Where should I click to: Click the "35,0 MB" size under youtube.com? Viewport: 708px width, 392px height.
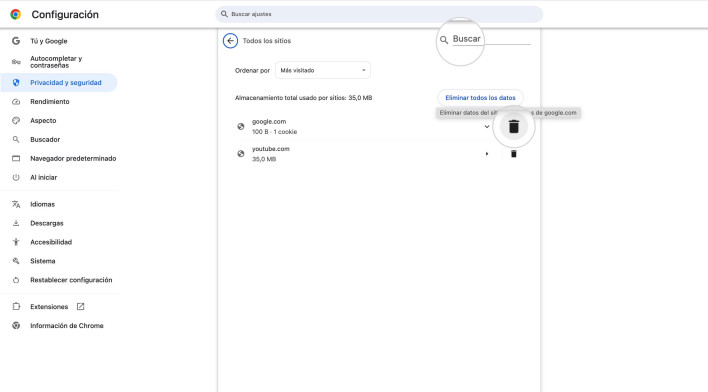point(264,159)
